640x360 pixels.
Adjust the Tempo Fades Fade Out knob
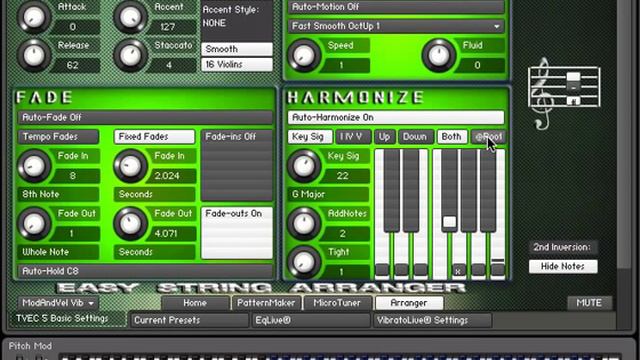pos(34,224)
